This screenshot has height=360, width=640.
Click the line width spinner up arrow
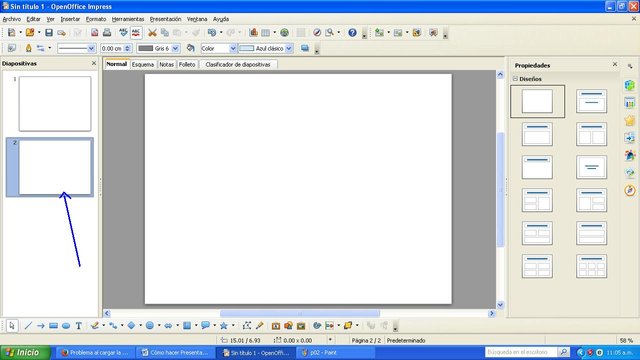click(x=128, y=46)
